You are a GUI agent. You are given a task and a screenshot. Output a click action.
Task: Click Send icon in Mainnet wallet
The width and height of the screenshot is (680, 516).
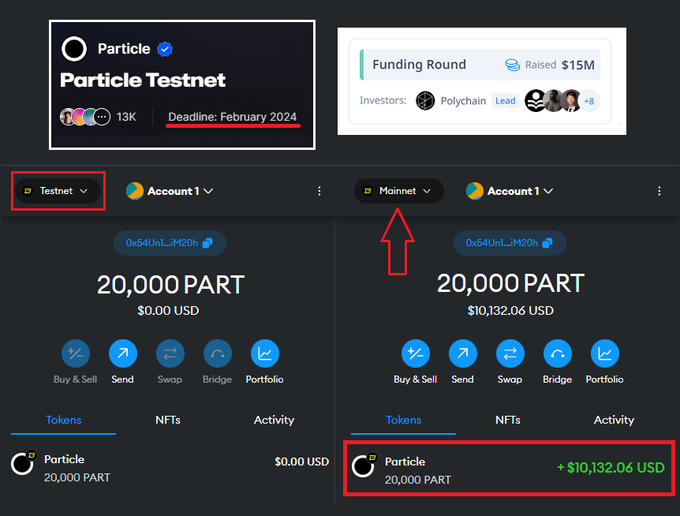click(x=463, y=353)
